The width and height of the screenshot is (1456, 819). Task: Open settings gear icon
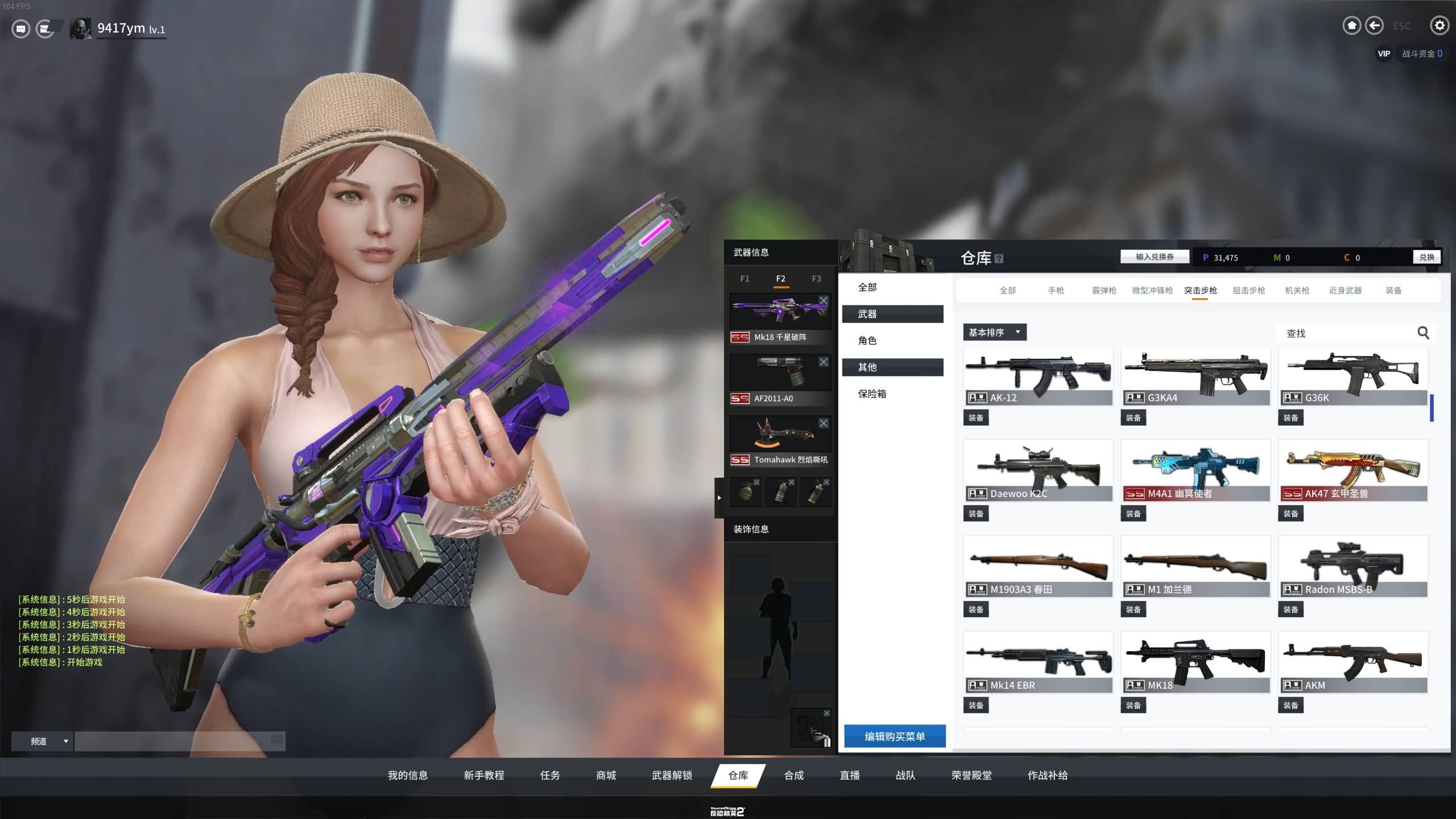(1439, 26)
